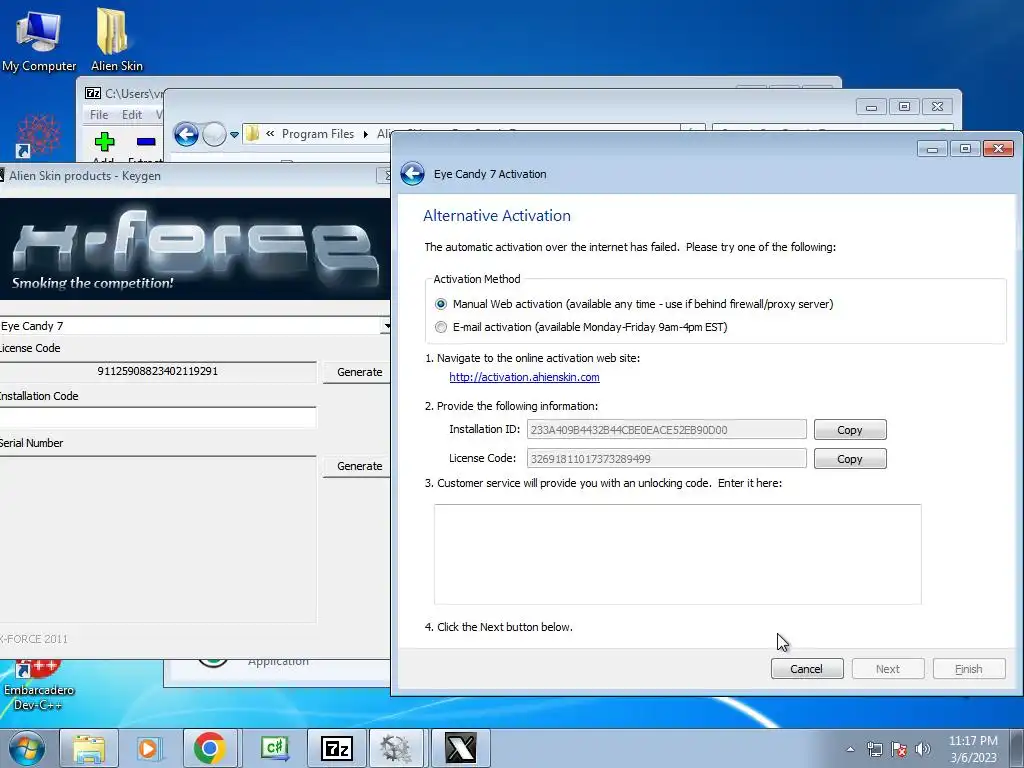
Task: Close the Eye Candy 7 Activation dialog
Action: click(998, 149)
